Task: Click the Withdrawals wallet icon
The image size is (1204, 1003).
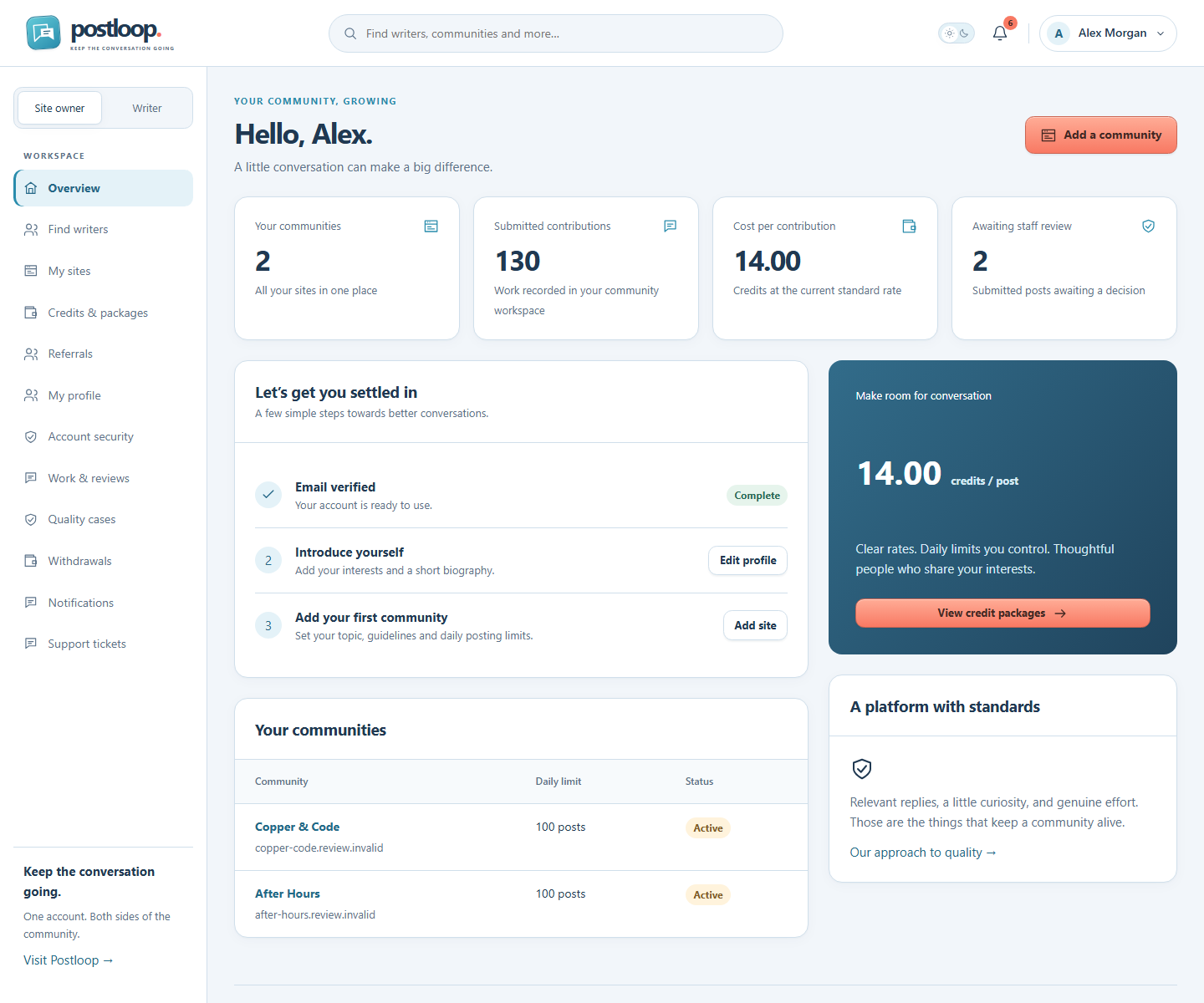Action: pyautogui.click(x=31, y=561)
